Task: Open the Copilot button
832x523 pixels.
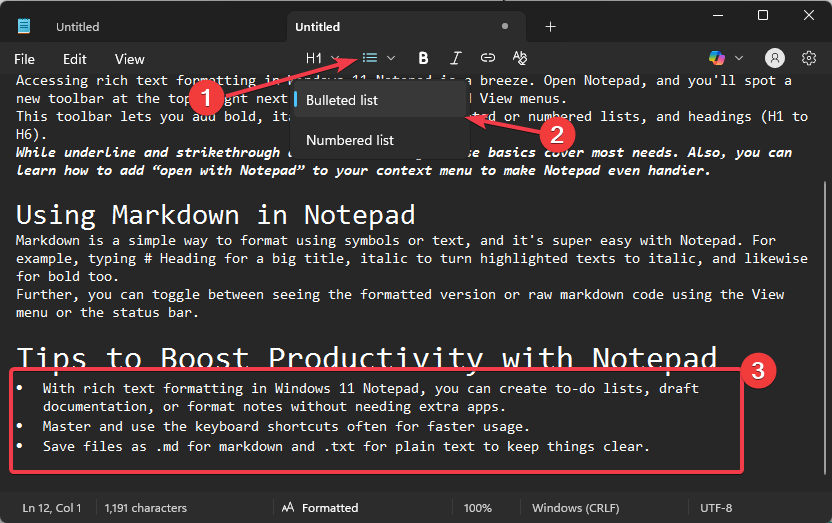Action: [717, 58]
